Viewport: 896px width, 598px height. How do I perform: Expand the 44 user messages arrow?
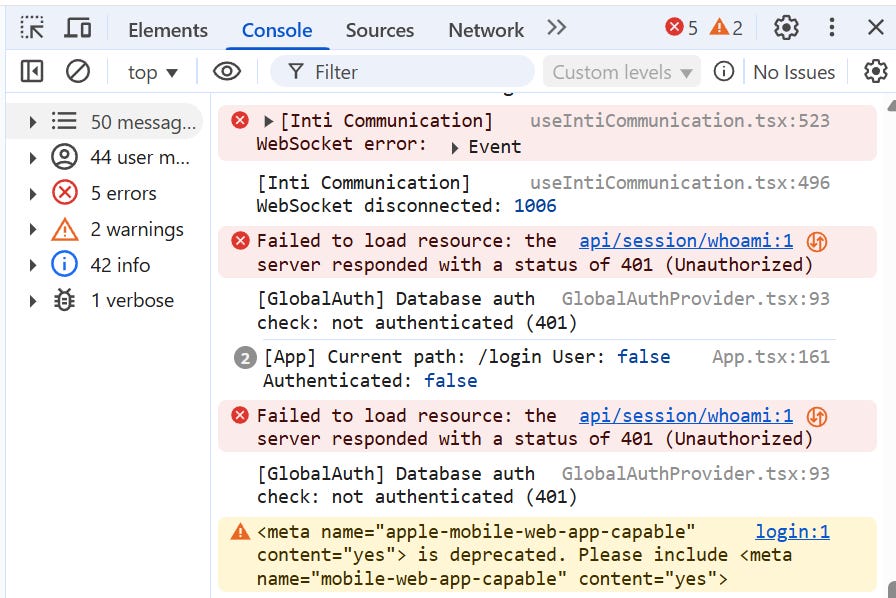coord(33,158)
